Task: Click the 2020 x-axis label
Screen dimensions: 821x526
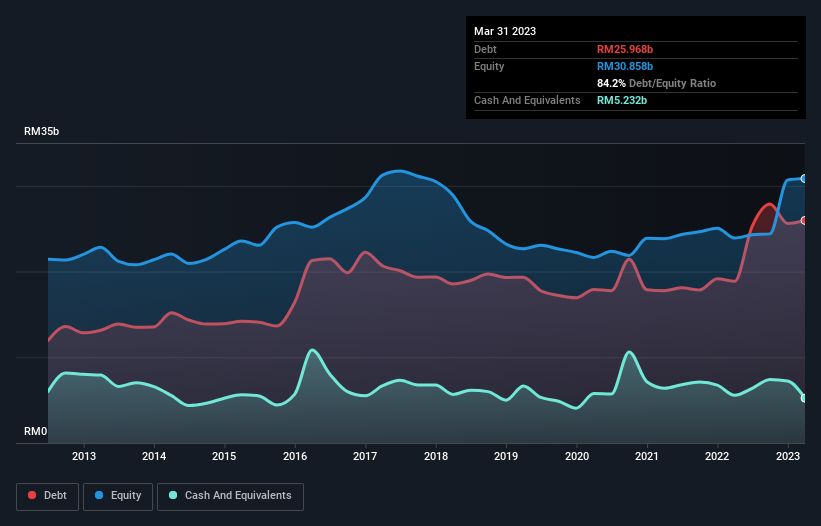Action: click(576, 456)
